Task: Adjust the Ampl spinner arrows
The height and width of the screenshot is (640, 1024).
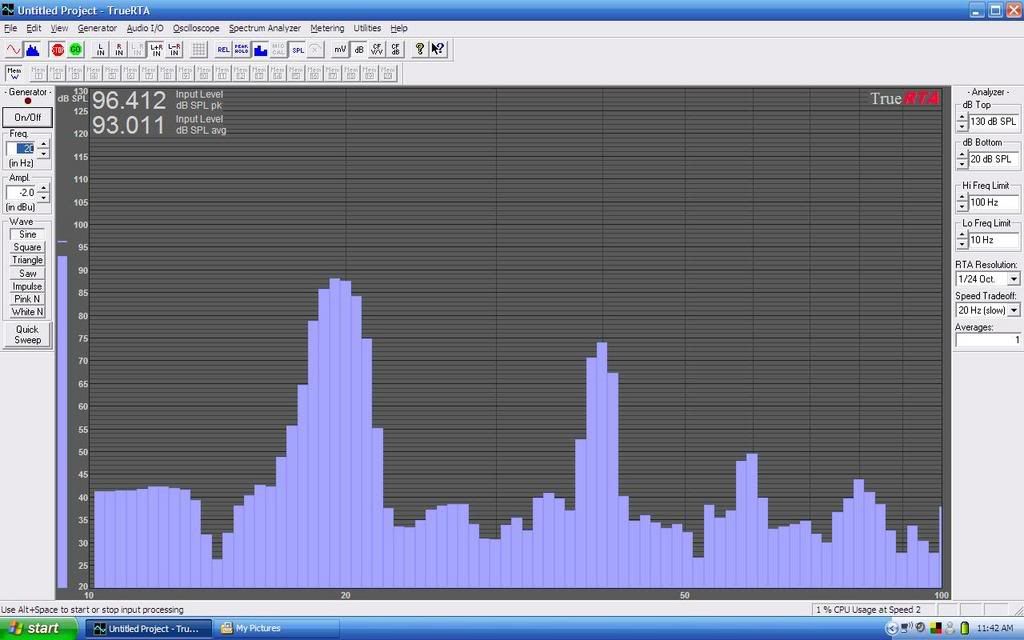Action: pos(43,193)
